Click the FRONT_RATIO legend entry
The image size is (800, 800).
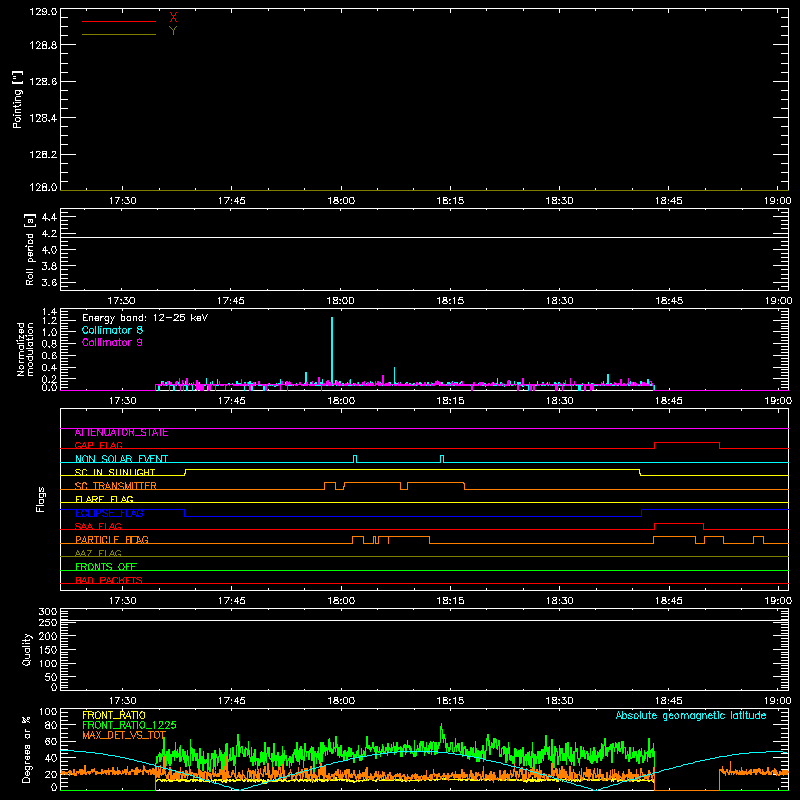click(x=114, y=715)
